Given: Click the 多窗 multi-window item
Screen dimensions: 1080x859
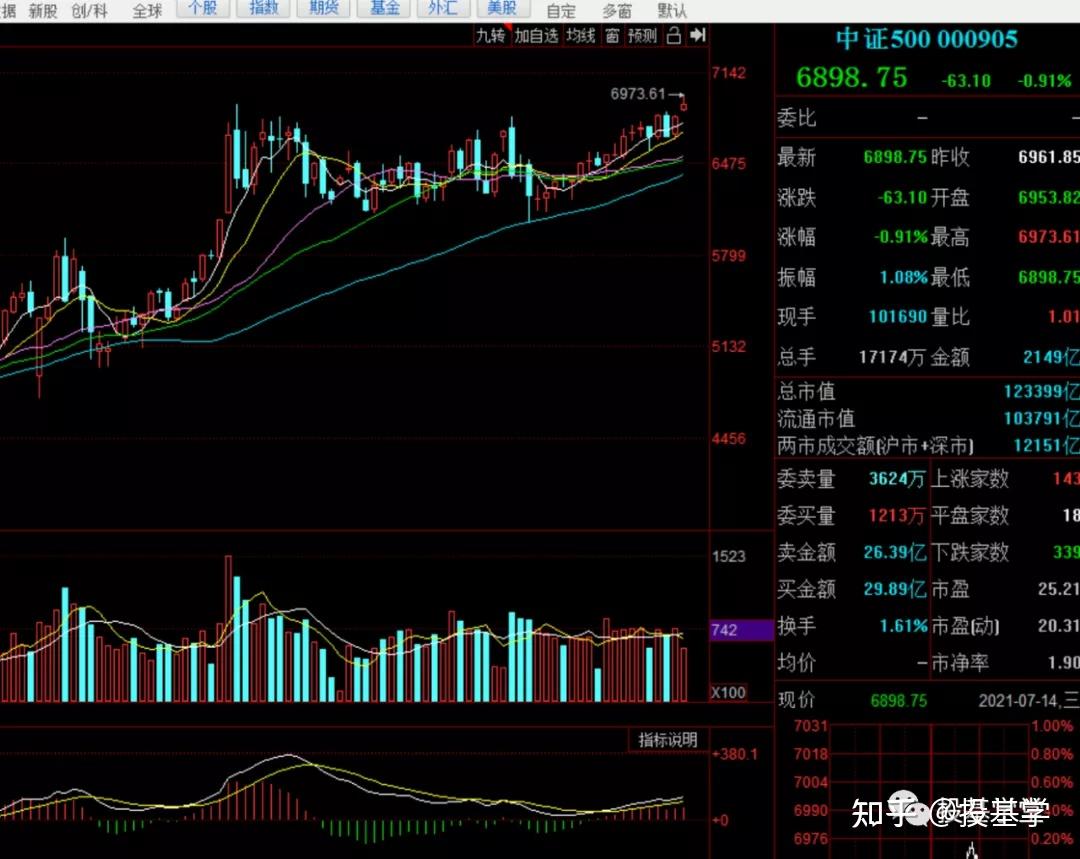Looking at the screenshot, I should coord(616,11).
